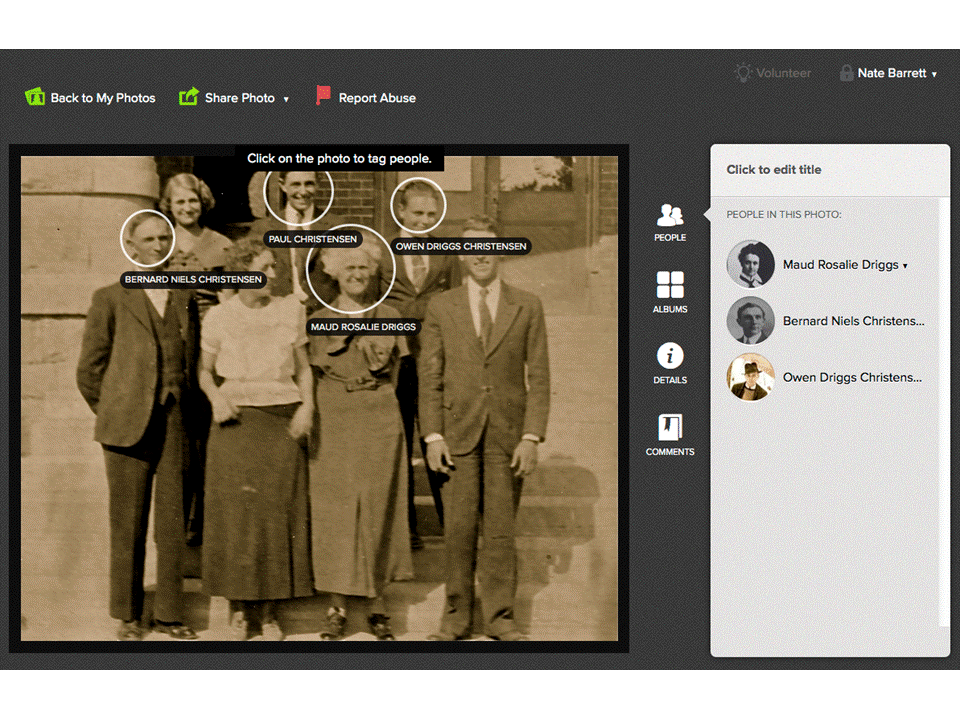Select the Volunteer menu item
960x720 pixels.
click(783, 73)
